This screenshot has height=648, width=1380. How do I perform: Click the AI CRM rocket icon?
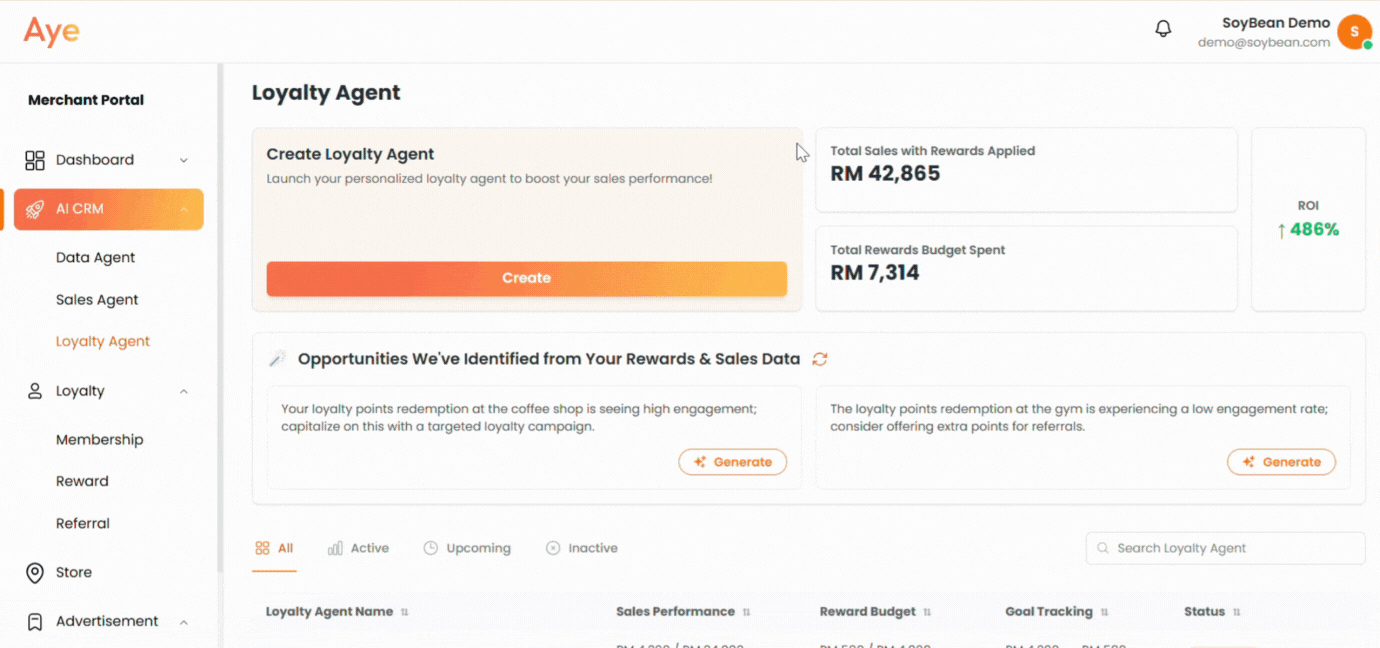click(x=35, y=209)
